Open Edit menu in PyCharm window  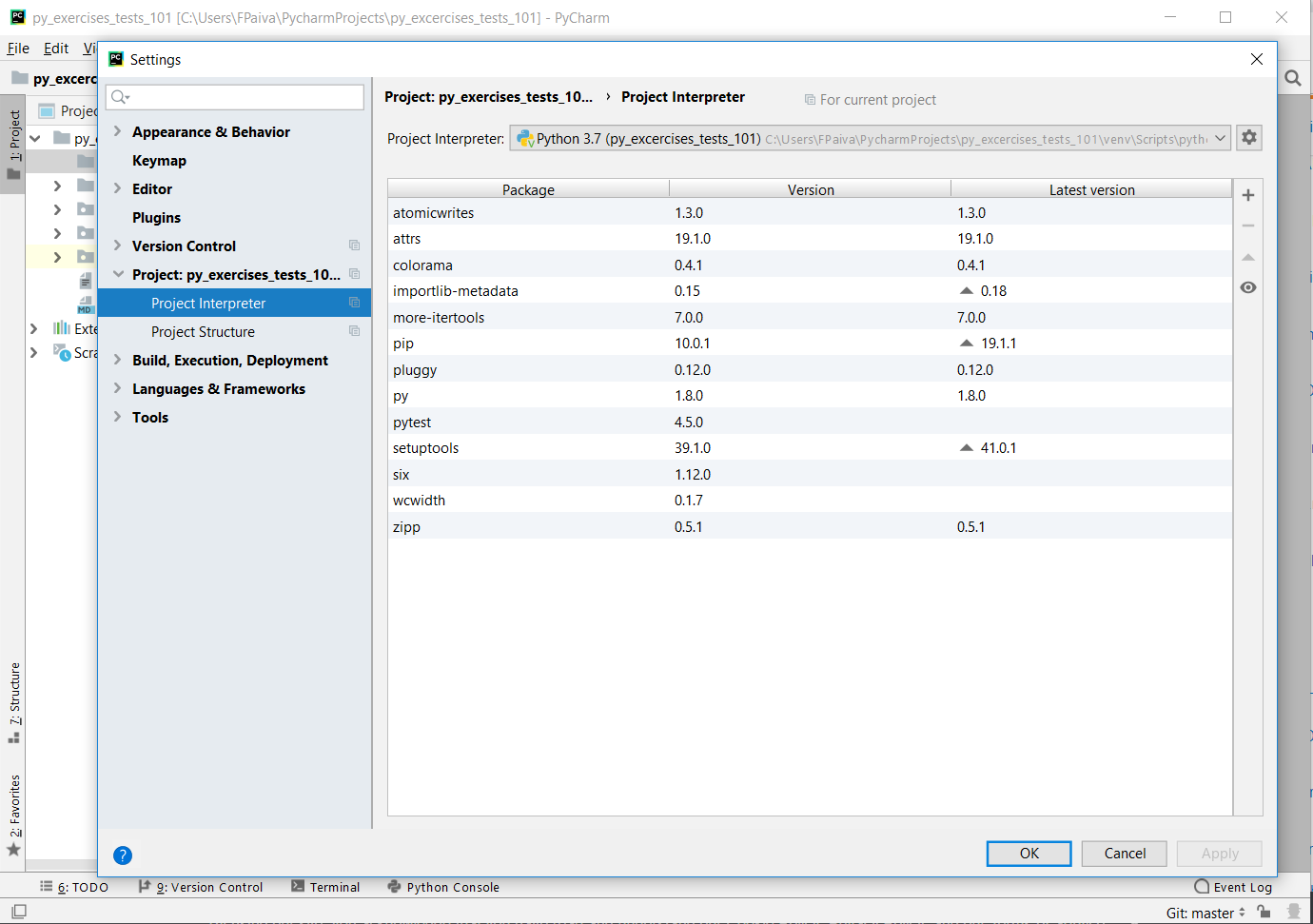coord(56,49)
